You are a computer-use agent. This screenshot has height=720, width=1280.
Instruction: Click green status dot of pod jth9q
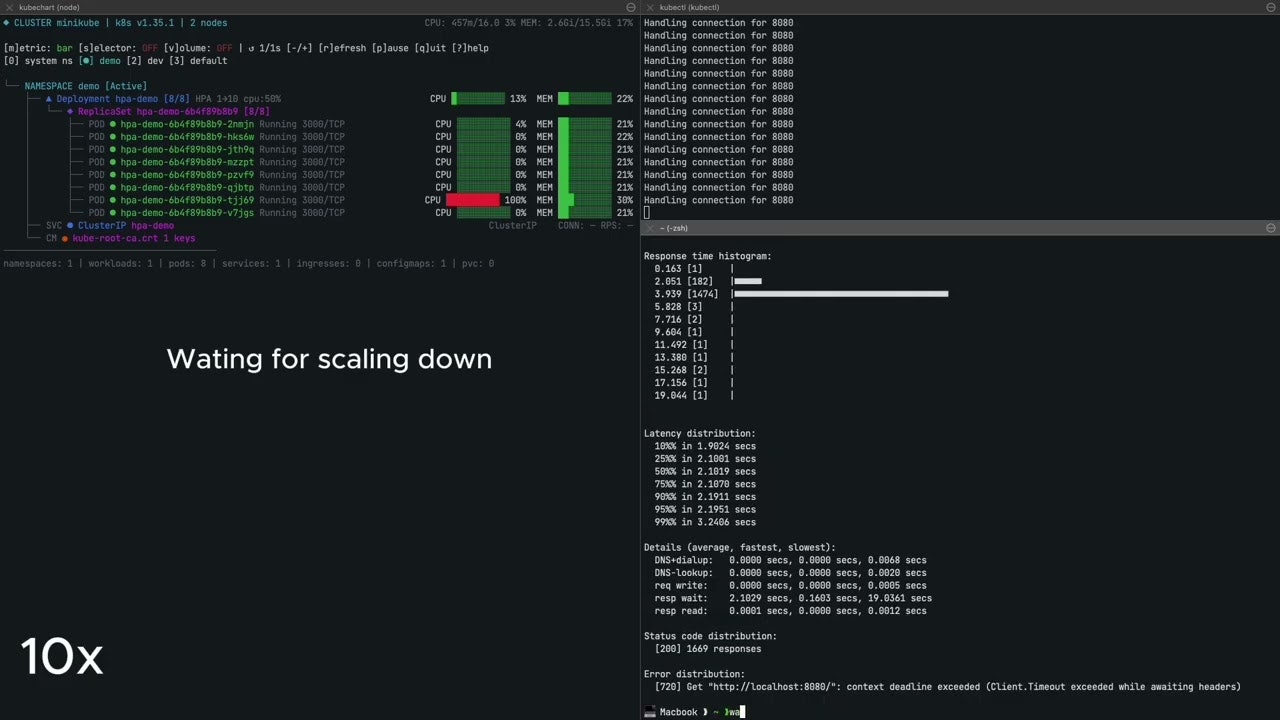113,150
